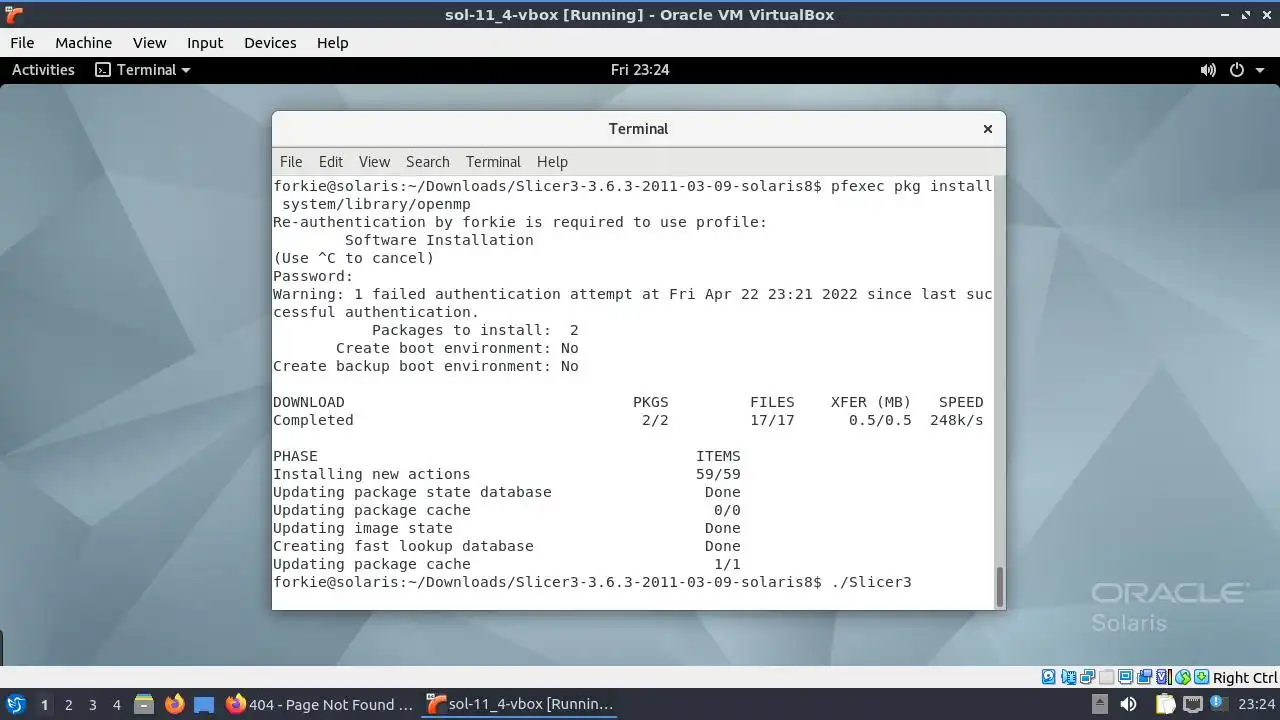Viewport: 1280px width, 720px height.
Task: Open Activities overview in Solaris
Action: [43, 70]
